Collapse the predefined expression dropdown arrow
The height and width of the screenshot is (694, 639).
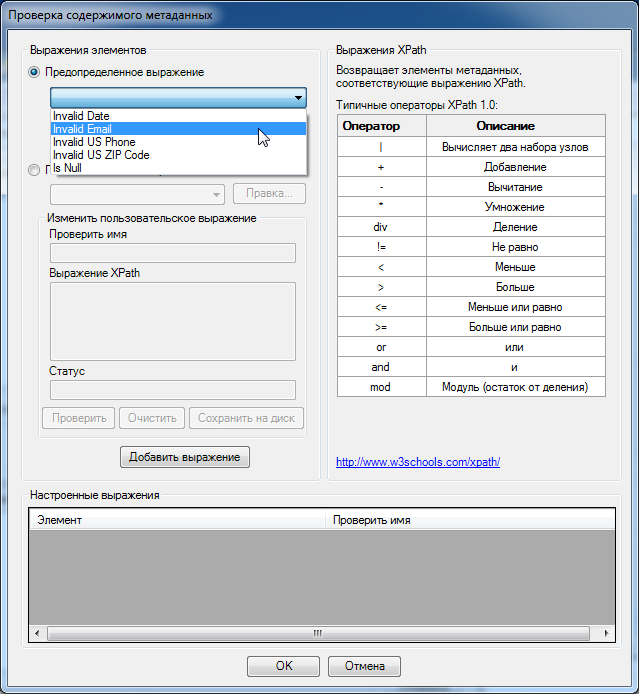pos(298,98)
